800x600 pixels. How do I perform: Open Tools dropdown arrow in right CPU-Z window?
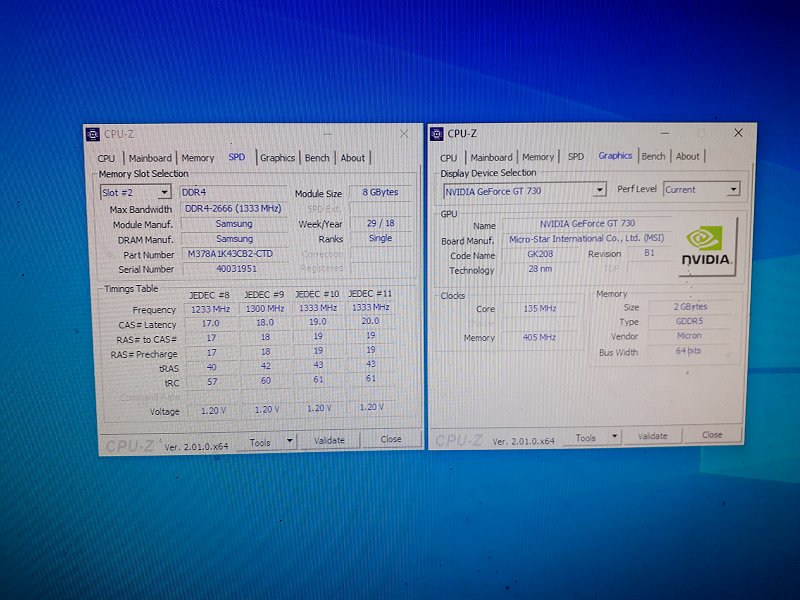pyautogui.click(x=614, y=436)
